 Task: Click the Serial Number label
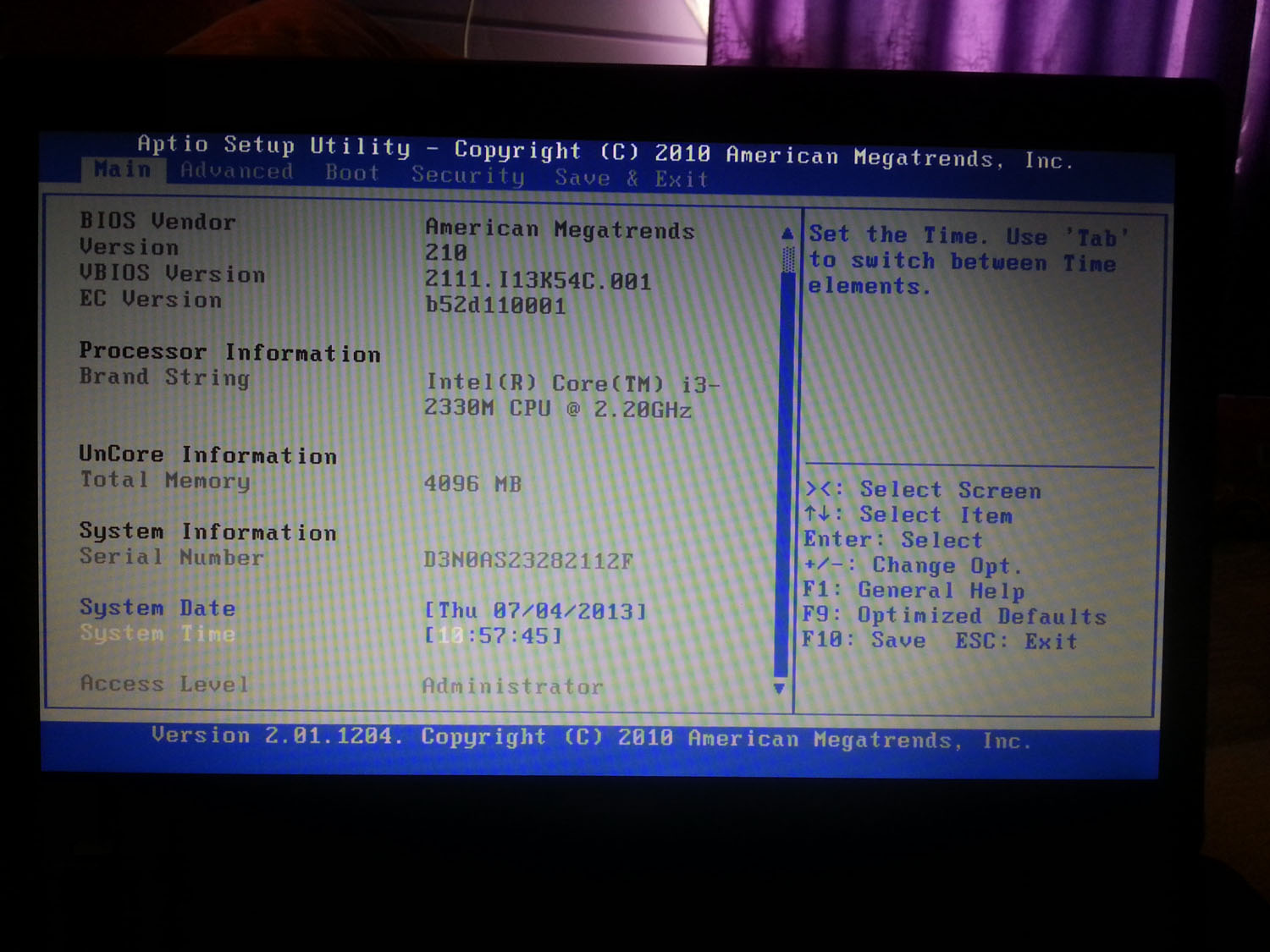[171, 557]
